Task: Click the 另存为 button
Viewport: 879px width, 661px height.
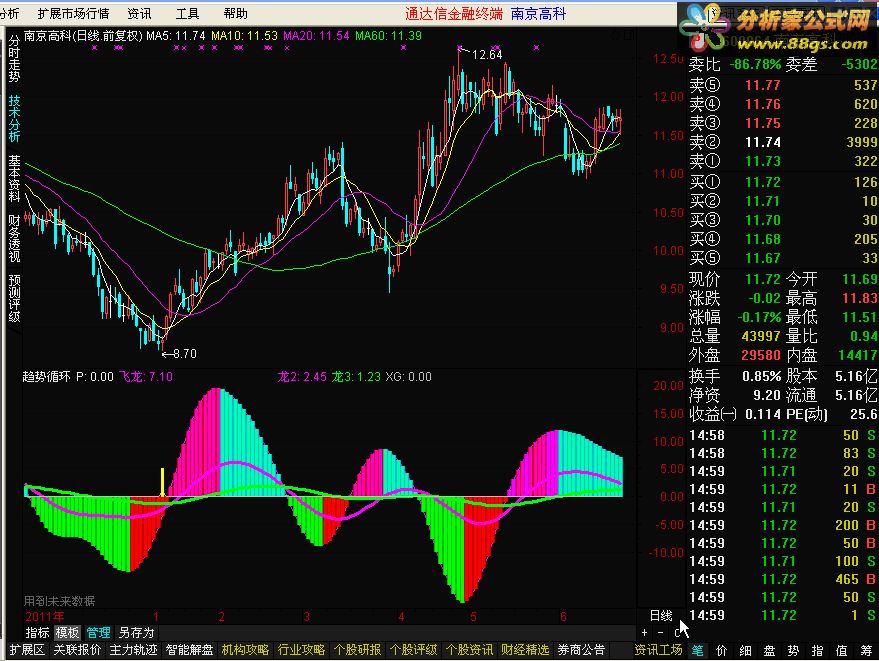Action: click(x=136, y=633)
